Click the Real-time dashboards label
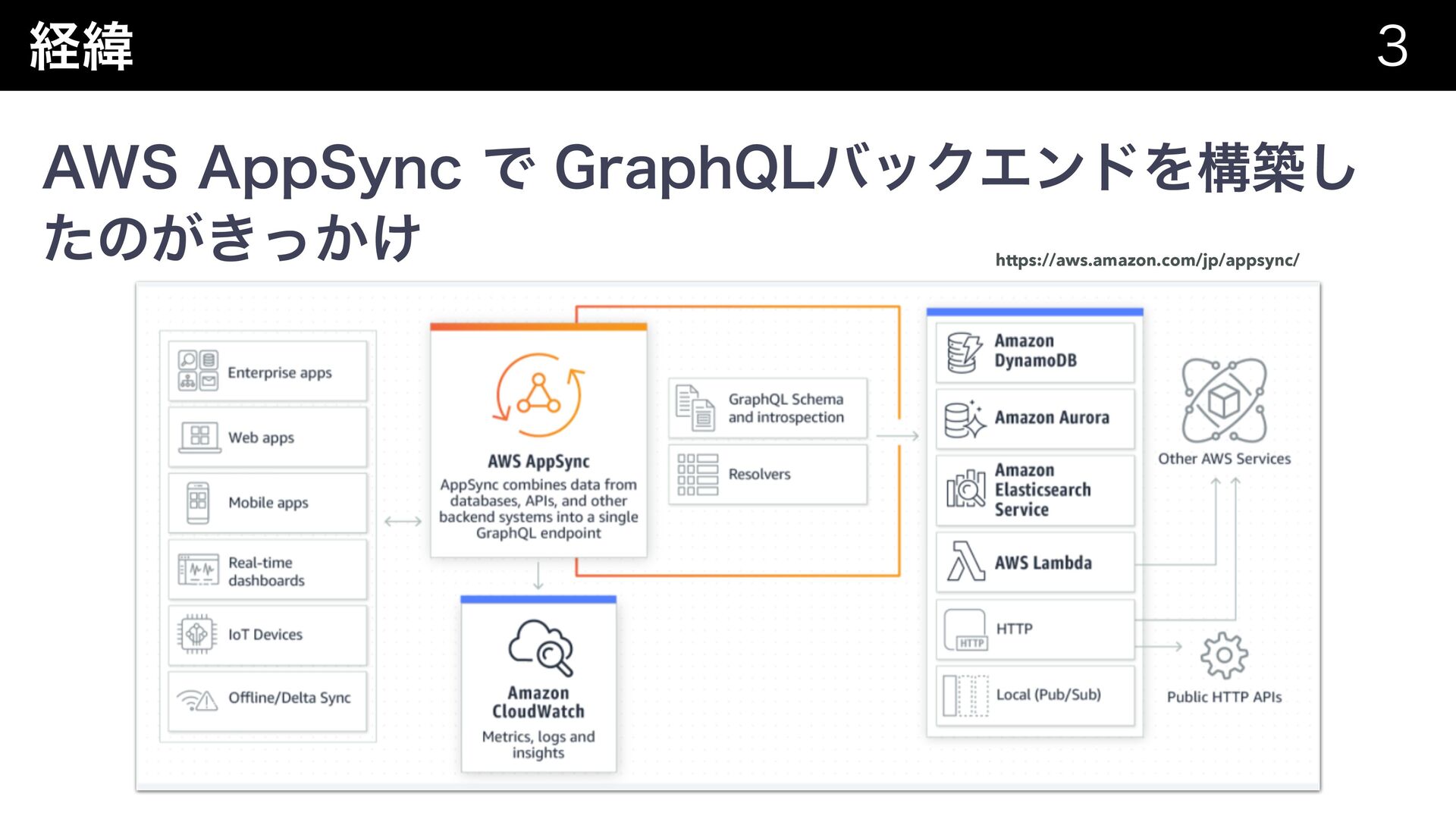 pos(266,571)
